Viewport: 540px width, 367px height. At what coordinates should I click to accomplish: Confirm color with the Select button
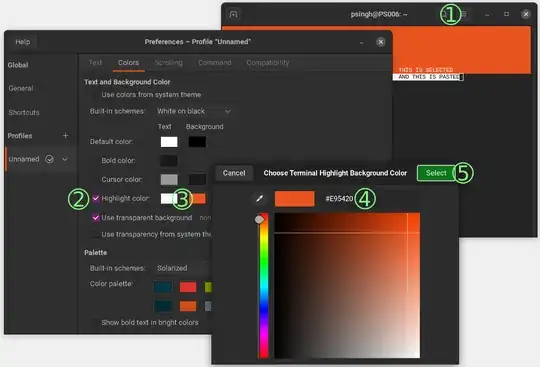coord(436,173)
